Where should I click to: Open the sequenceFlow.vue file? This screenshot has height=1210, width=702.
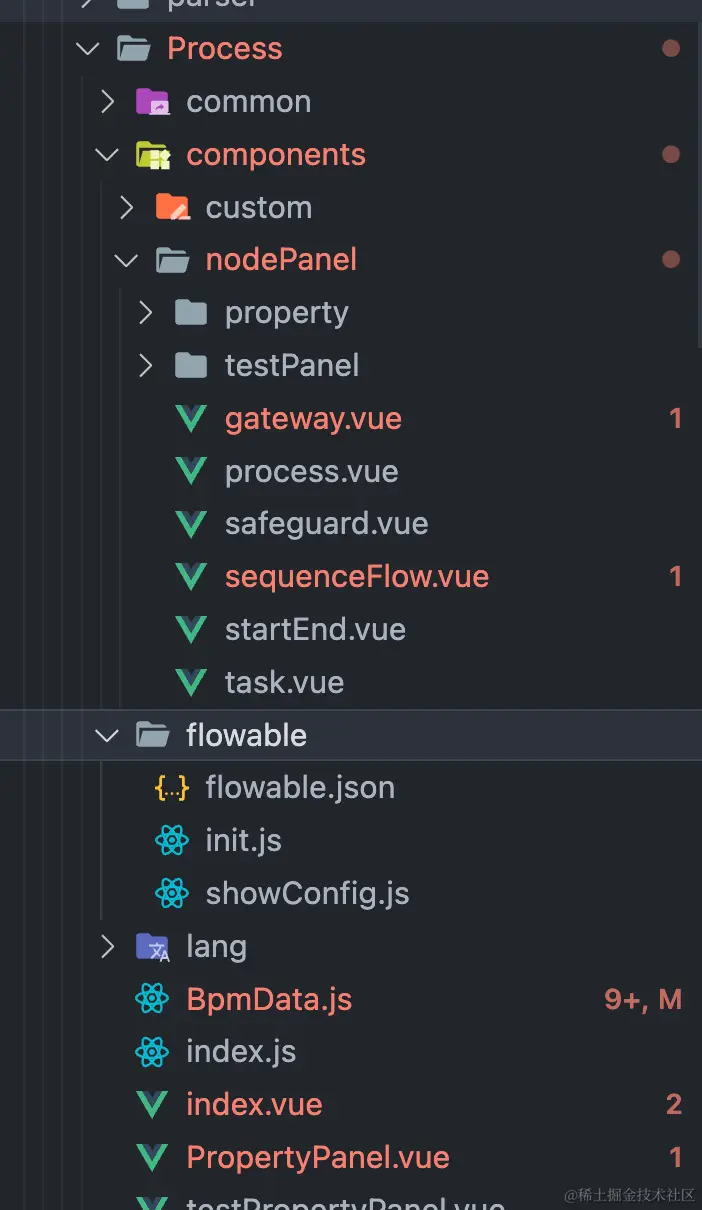(x=356, y=576)
